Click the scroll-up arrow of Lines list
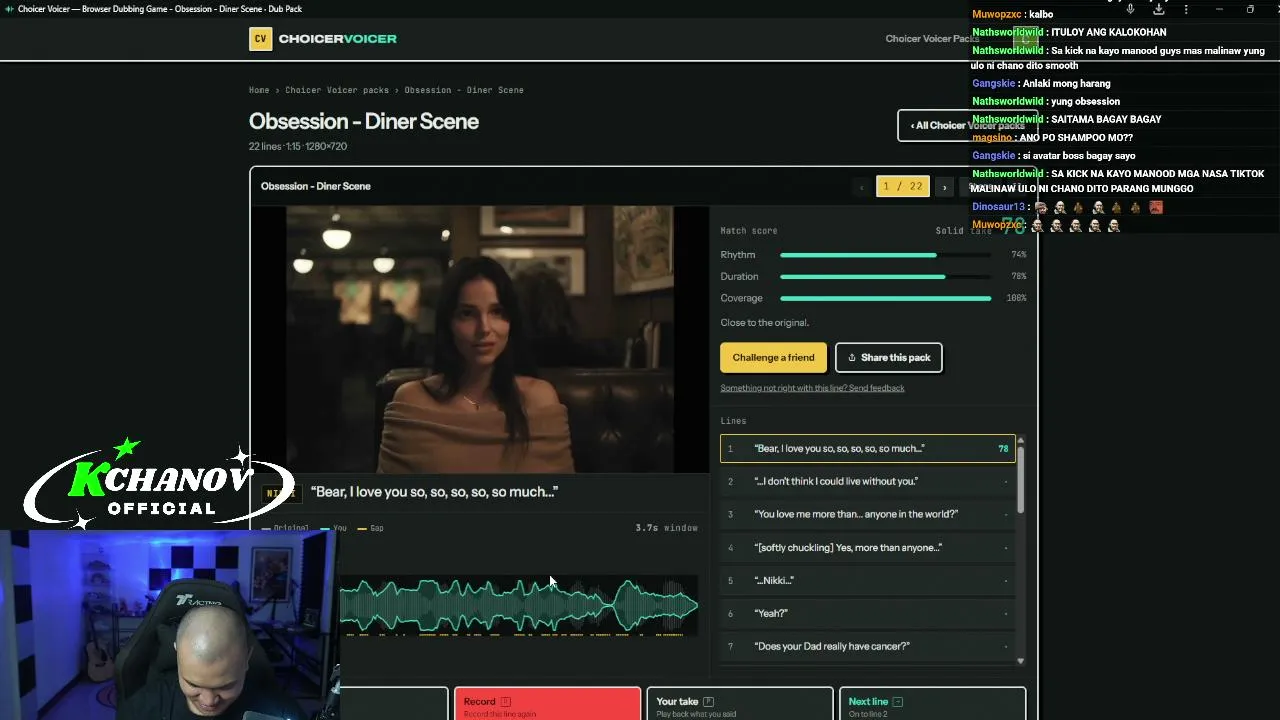 coord(1020,441)
